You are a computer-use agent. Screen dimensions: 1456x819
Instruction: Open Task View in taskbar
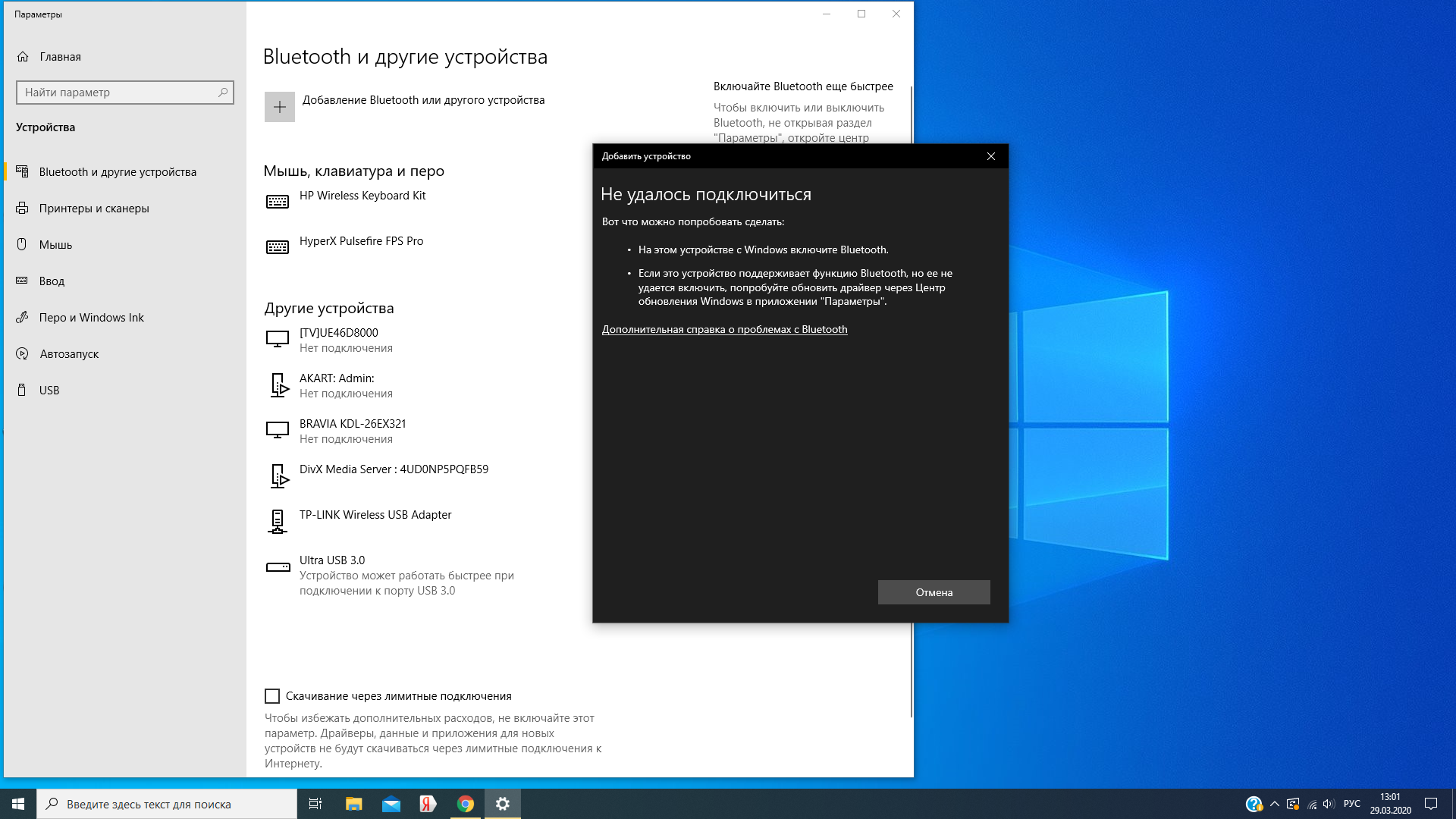[315, 804]
